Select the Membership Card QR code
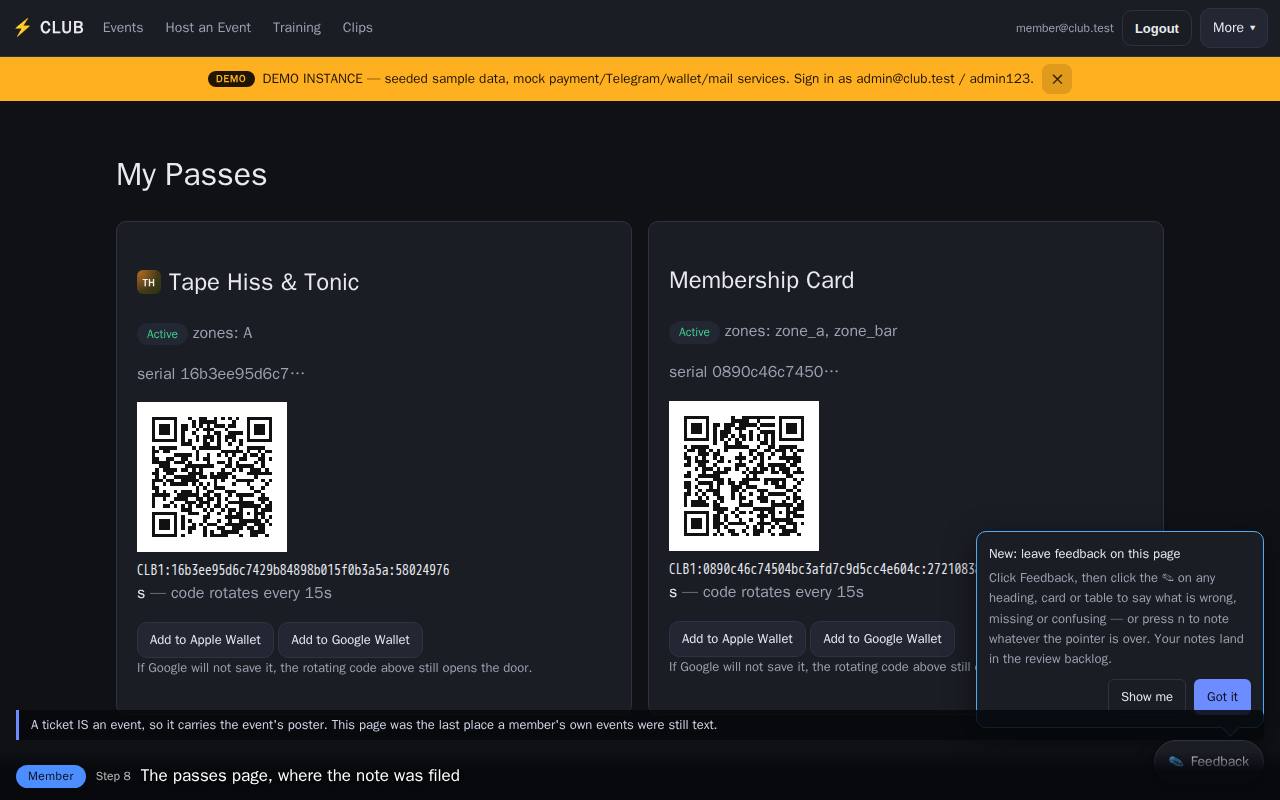 [x=744, y=476]
